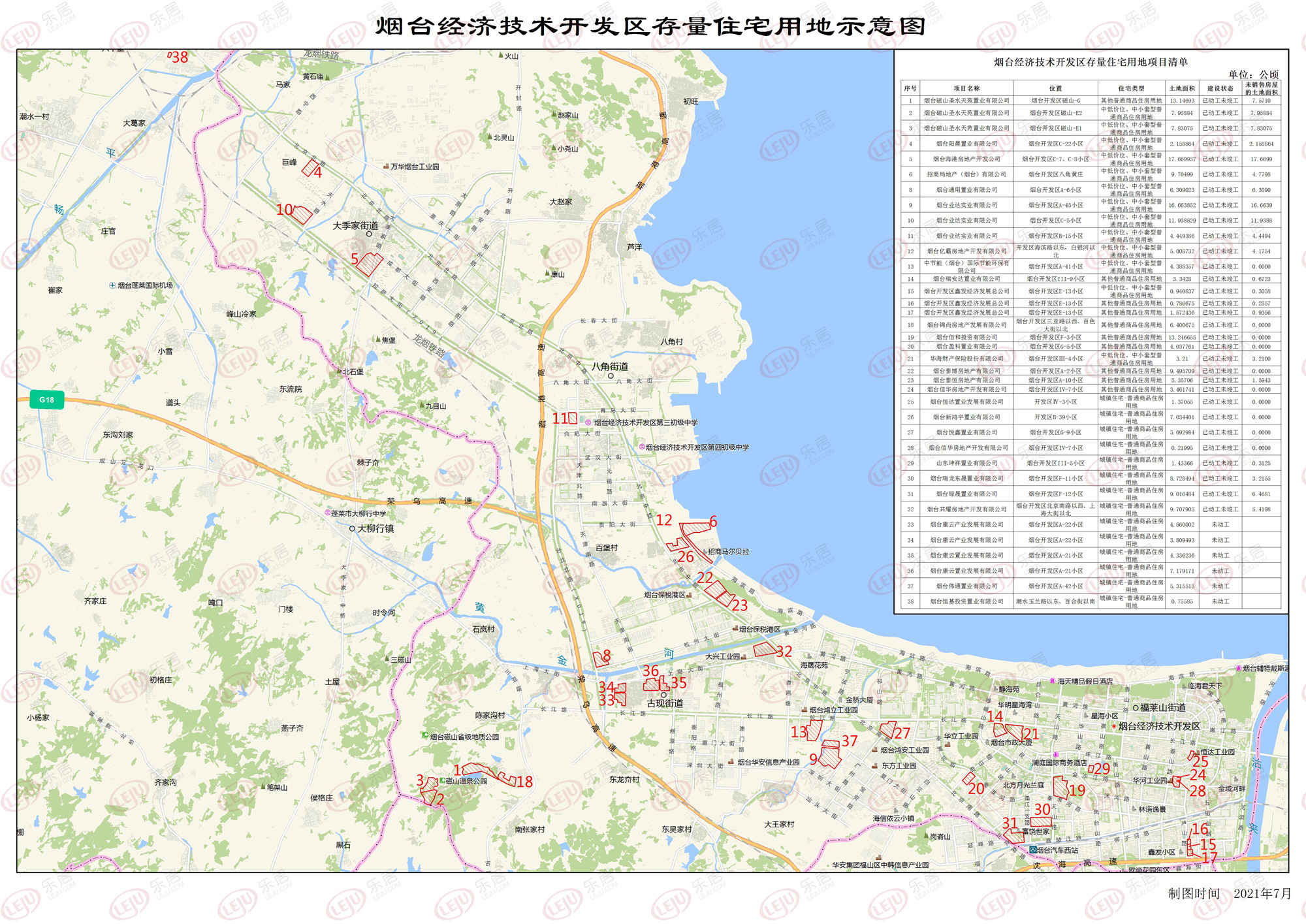Click the 位置 column header
Screen dimensions: 1306x924
(1056, 89)
